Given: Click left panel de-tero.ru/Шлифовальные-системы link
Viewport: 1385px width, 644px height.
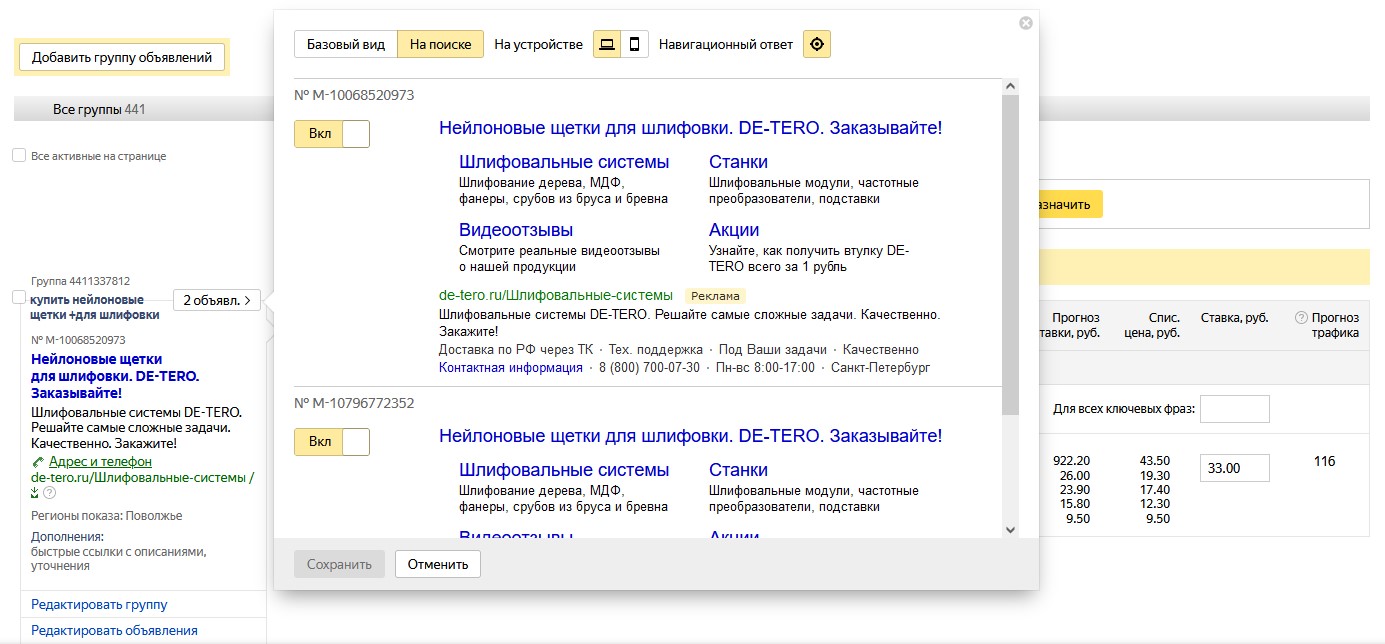Looking at the screenshot, I should point(142,478).
